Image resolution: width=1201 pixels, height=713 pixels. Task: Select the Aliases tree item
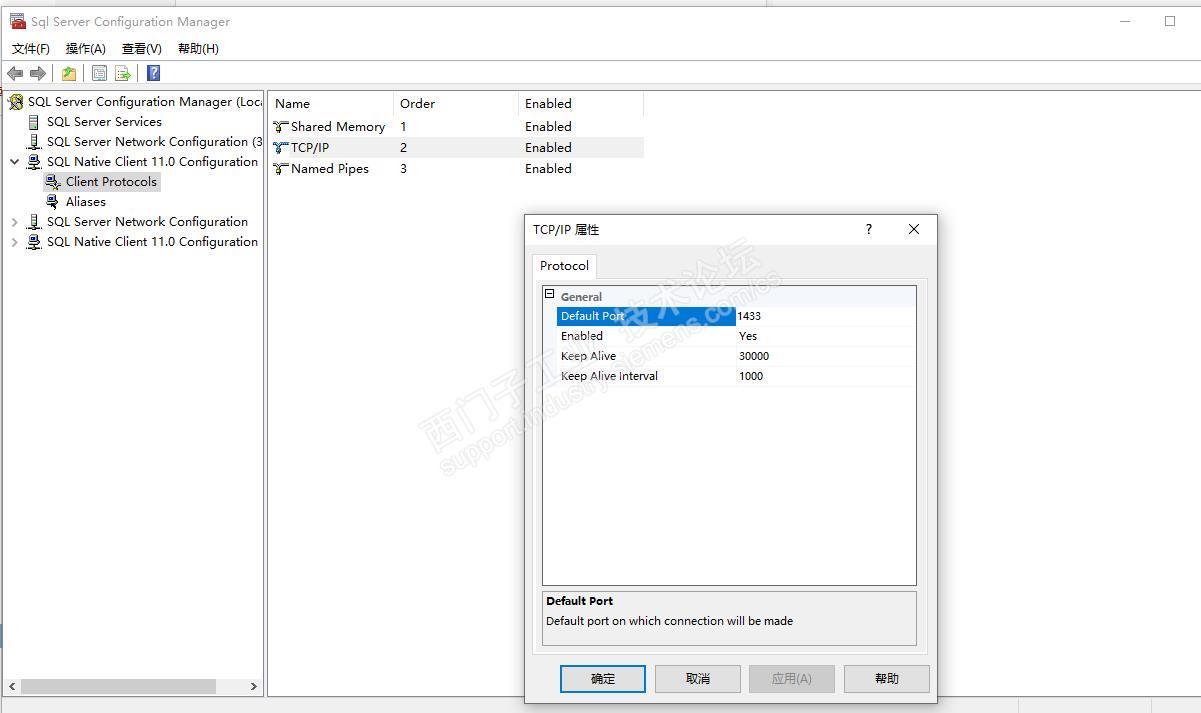coord(86,202)
